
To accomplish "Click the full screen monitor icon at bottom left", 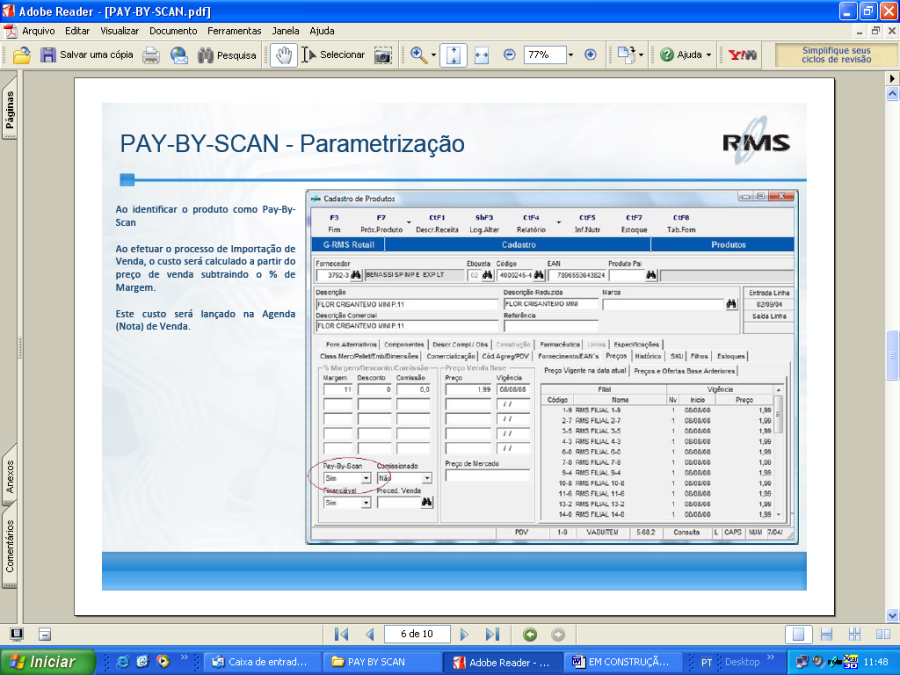I will click(17, 634).
